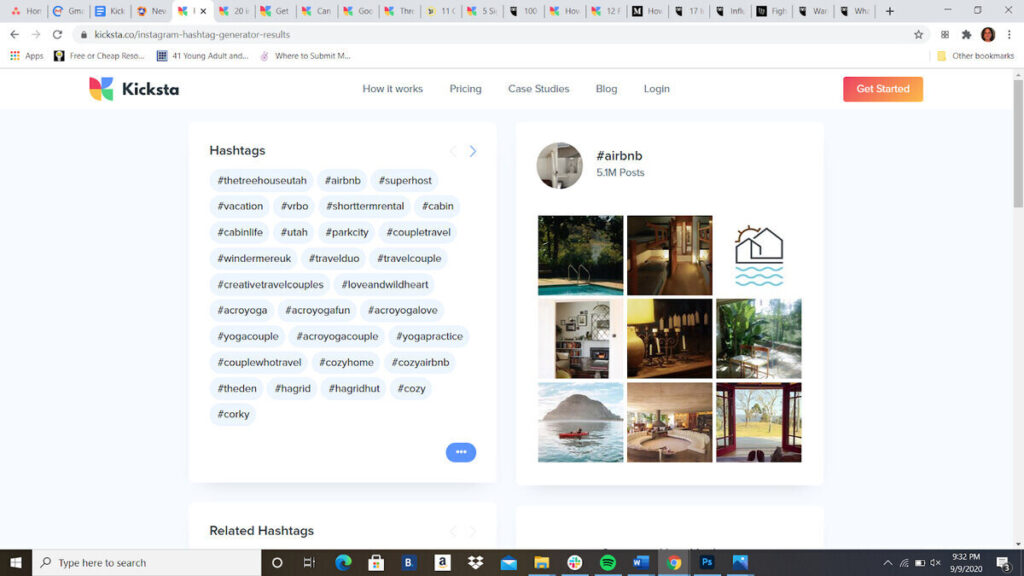Open Mail app from taskbar
The height and width of the screenshot is (576, 1024).
coord(509,562)
